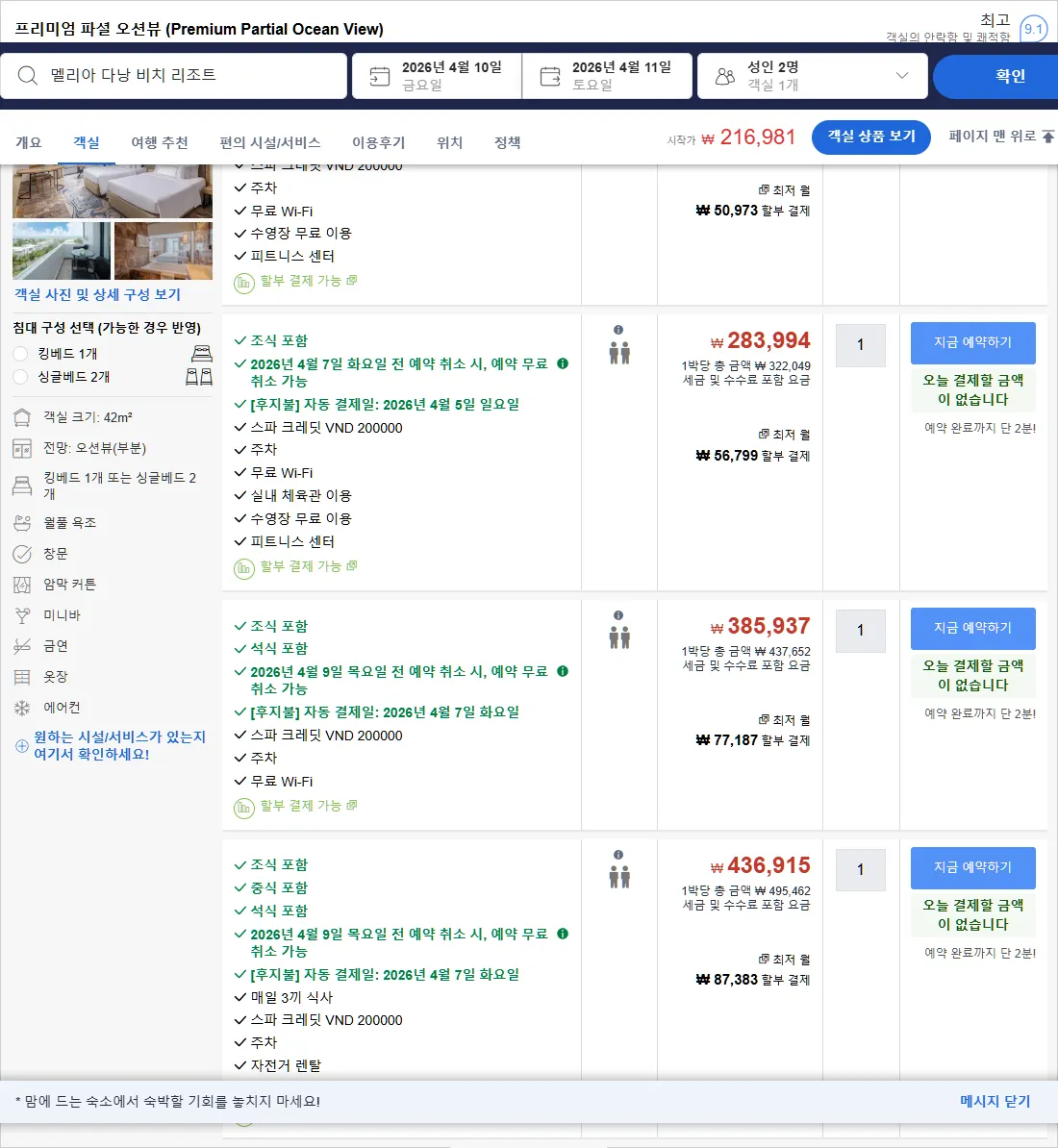Click 할부 결제 가능 link in ₩385,937 row

[x=308, y=806]
